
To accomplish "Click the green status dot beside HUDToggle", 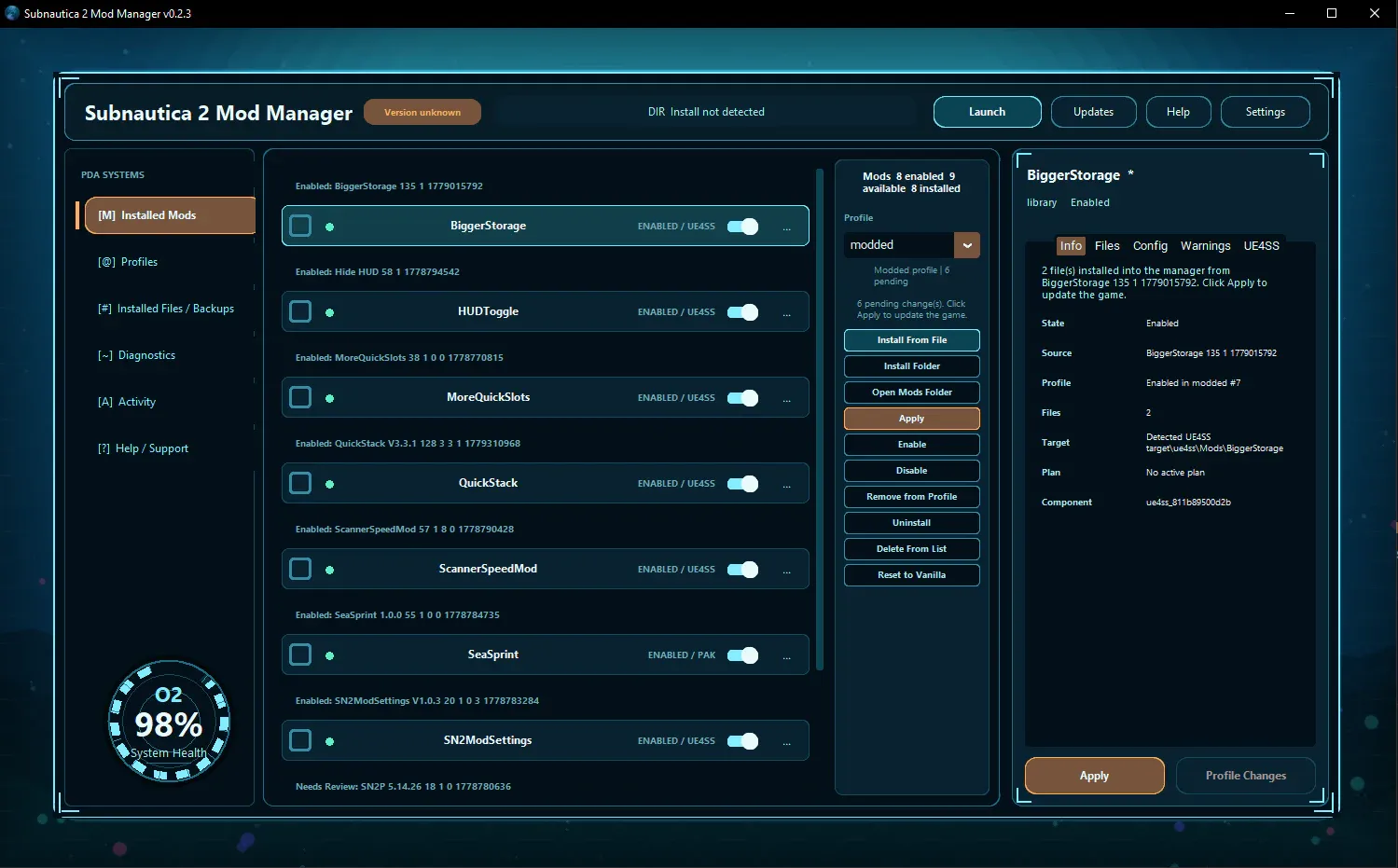I will 330,312.
